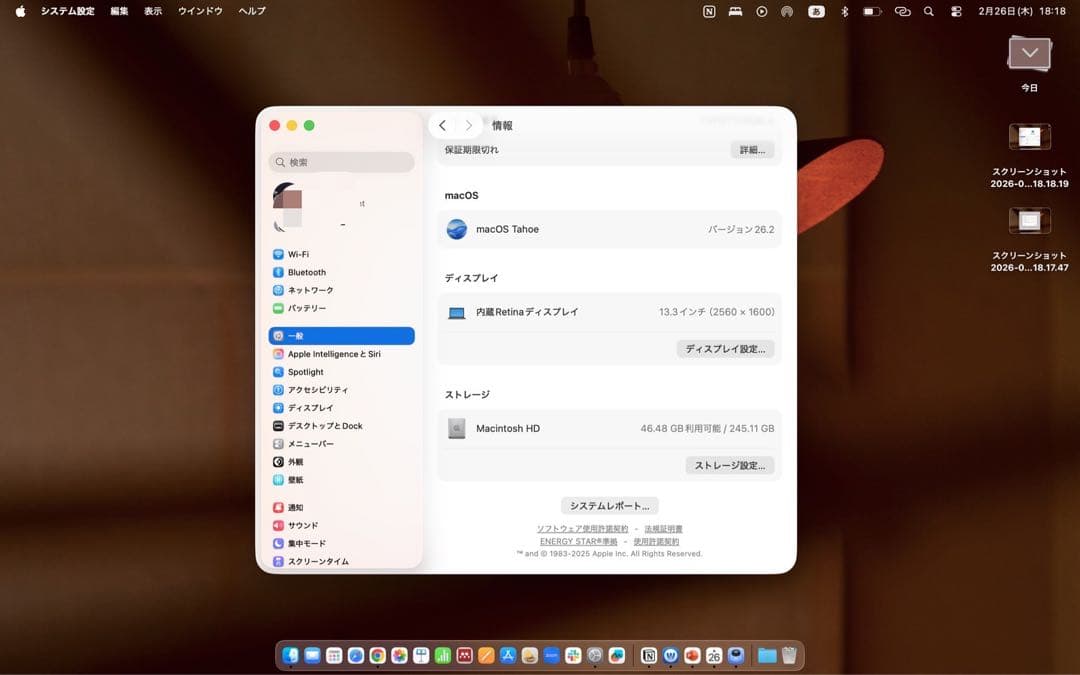Image resolution: width=1080 pixels, height=675 pixels.
Task: Go back with the left chevron
Action: [x=442, y=125]
